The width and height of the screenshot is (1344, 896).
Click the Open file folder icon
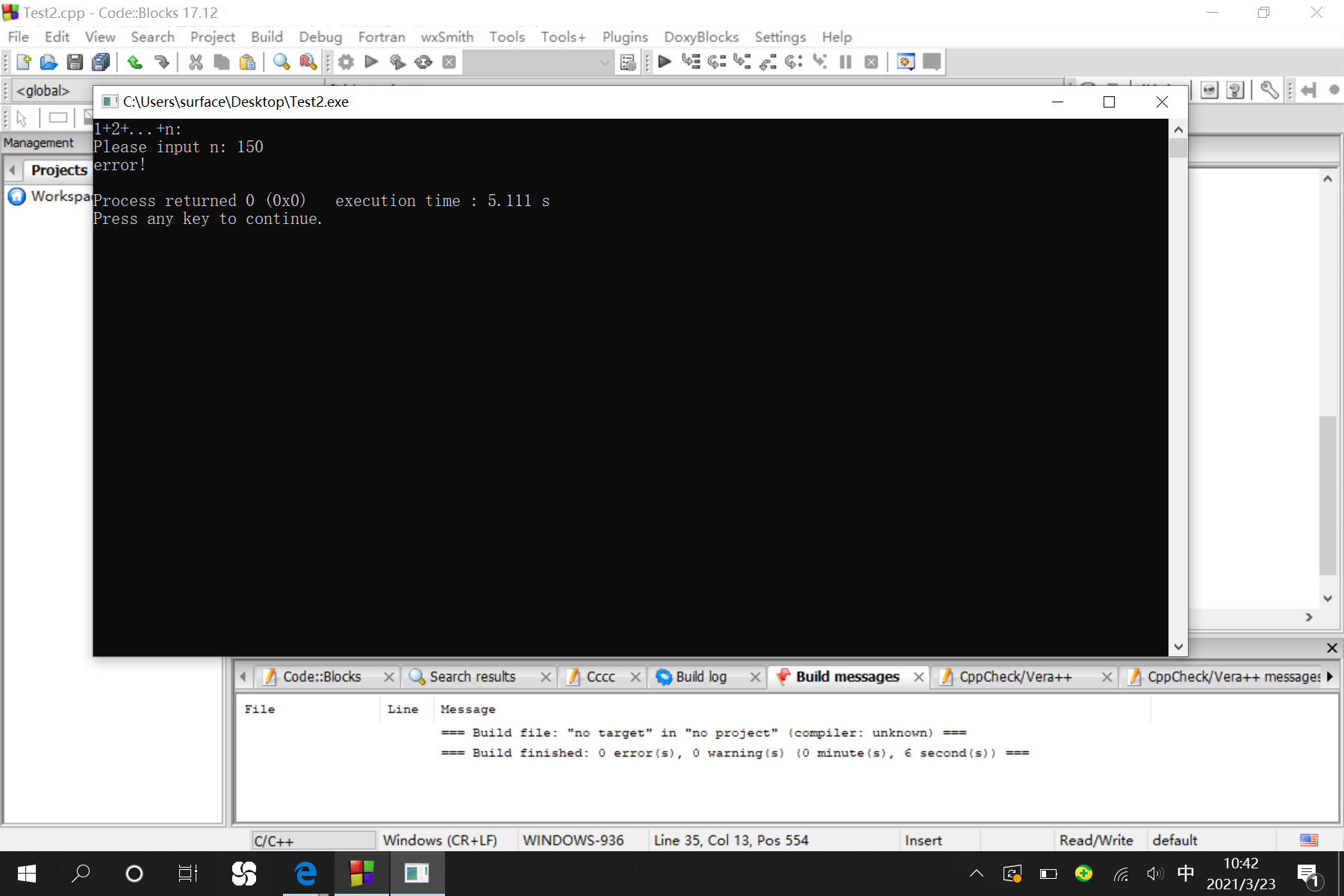(x=49, y=62)
